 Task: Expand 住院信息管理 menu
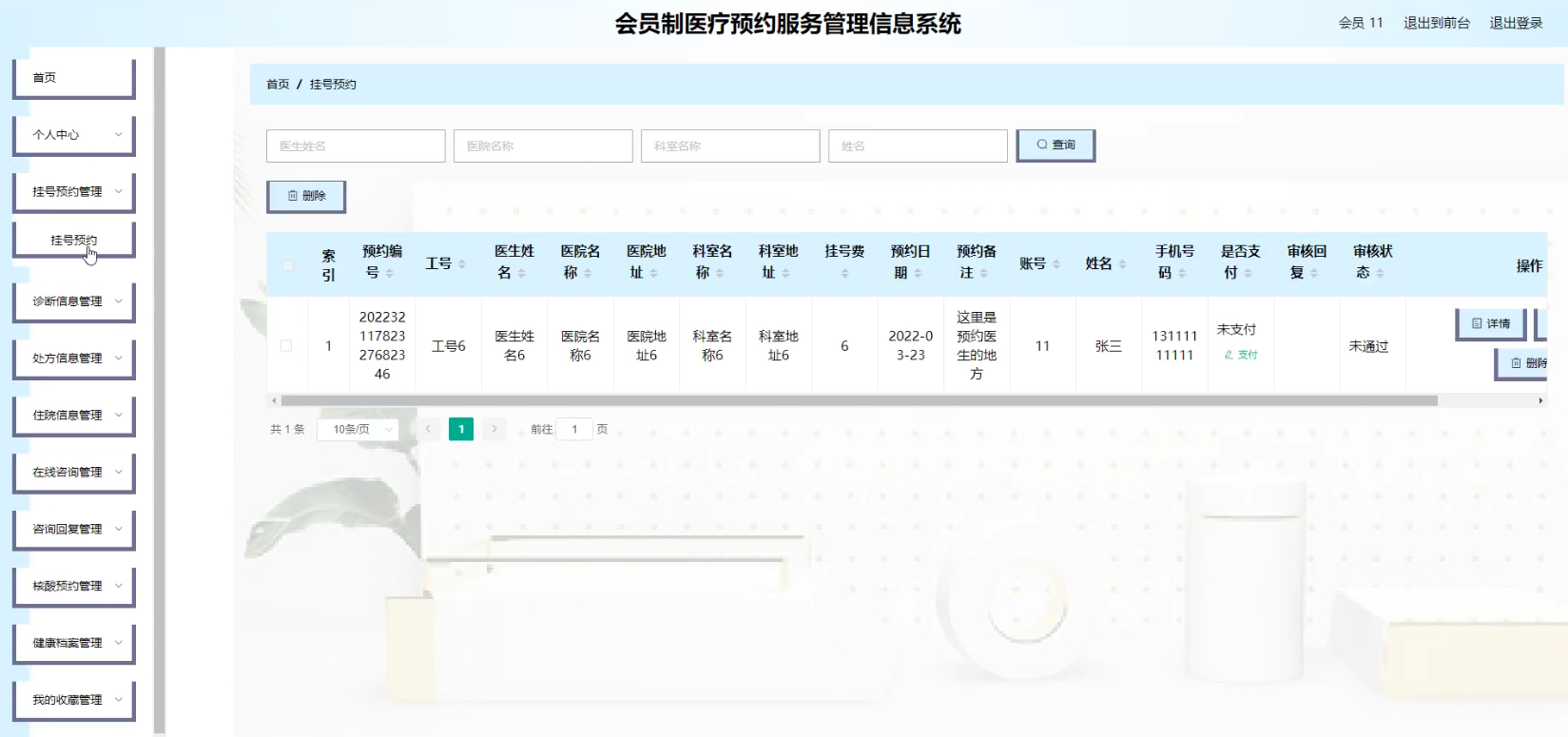74,416
